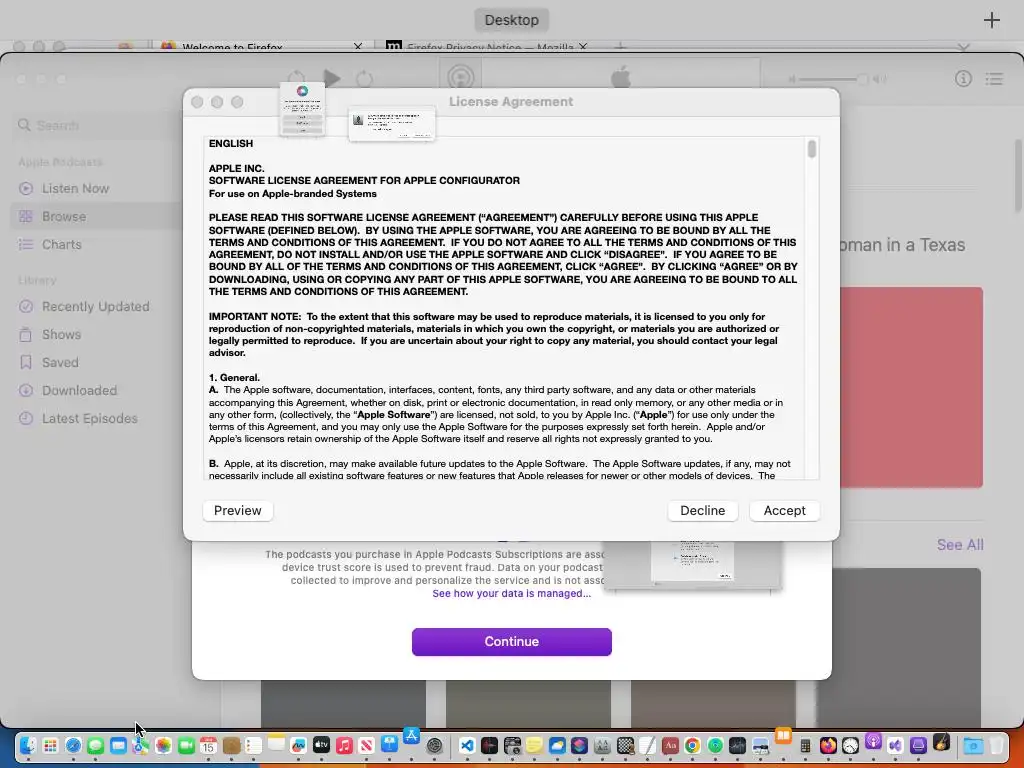Click the See All link in Podcasts
The image size is (1024, 768).
click(x=960, y=545)
